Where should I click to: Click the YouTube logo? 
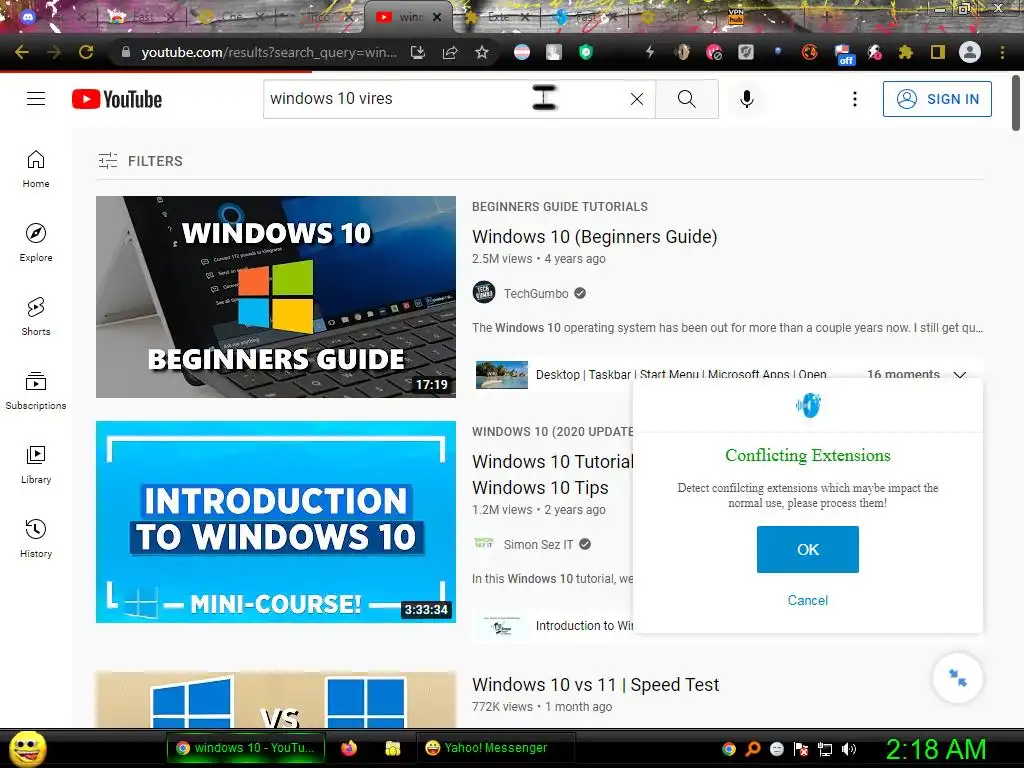coord(117,99)
